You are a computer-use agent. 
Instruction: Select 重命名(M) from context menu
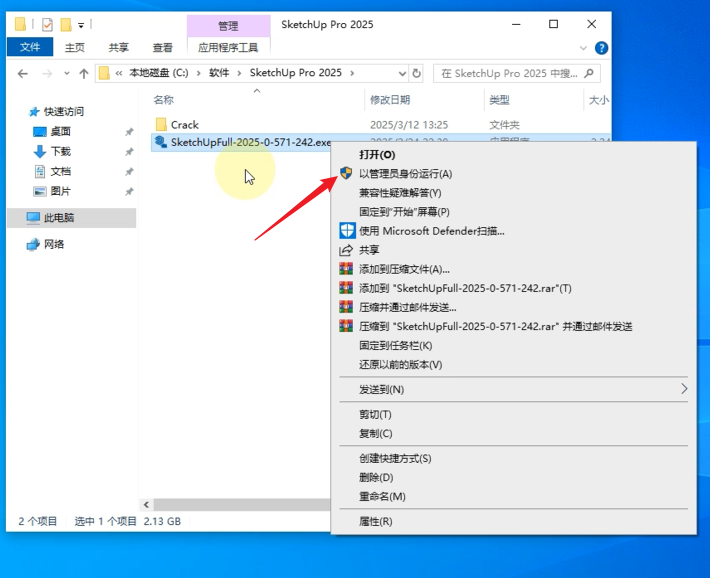pyautogui.click(x=382, y=496)
